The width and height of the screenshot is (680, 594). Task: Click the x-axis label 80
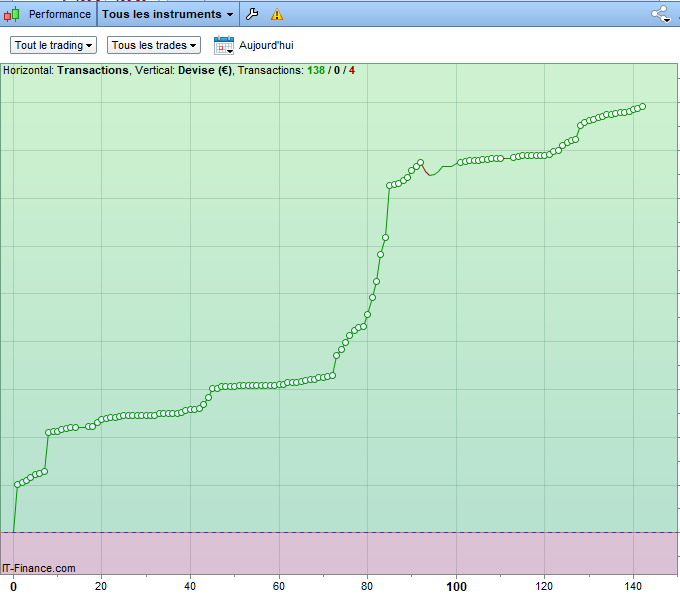367,587
